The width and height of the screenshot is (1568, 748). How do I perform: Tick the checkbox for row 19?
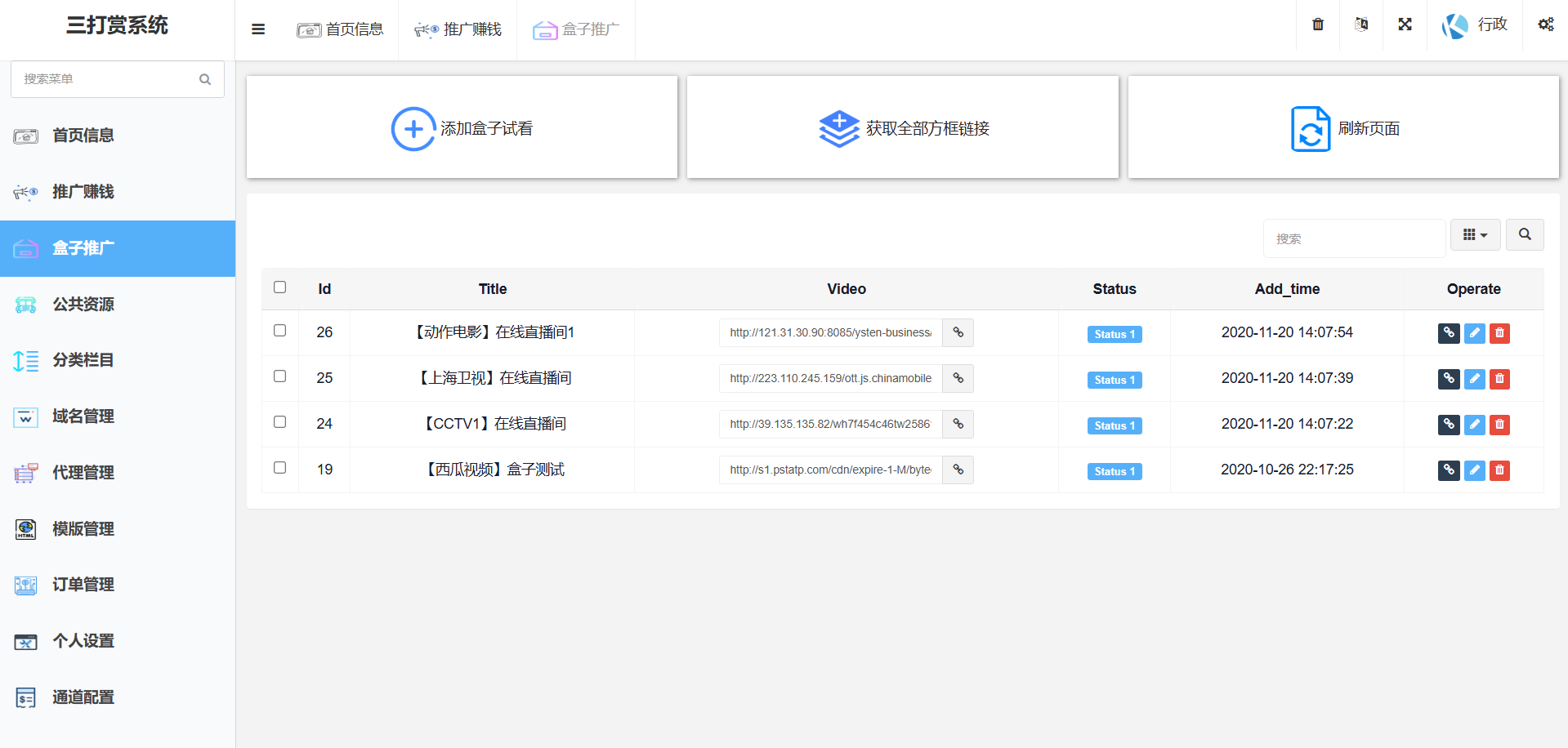(279, 468)
